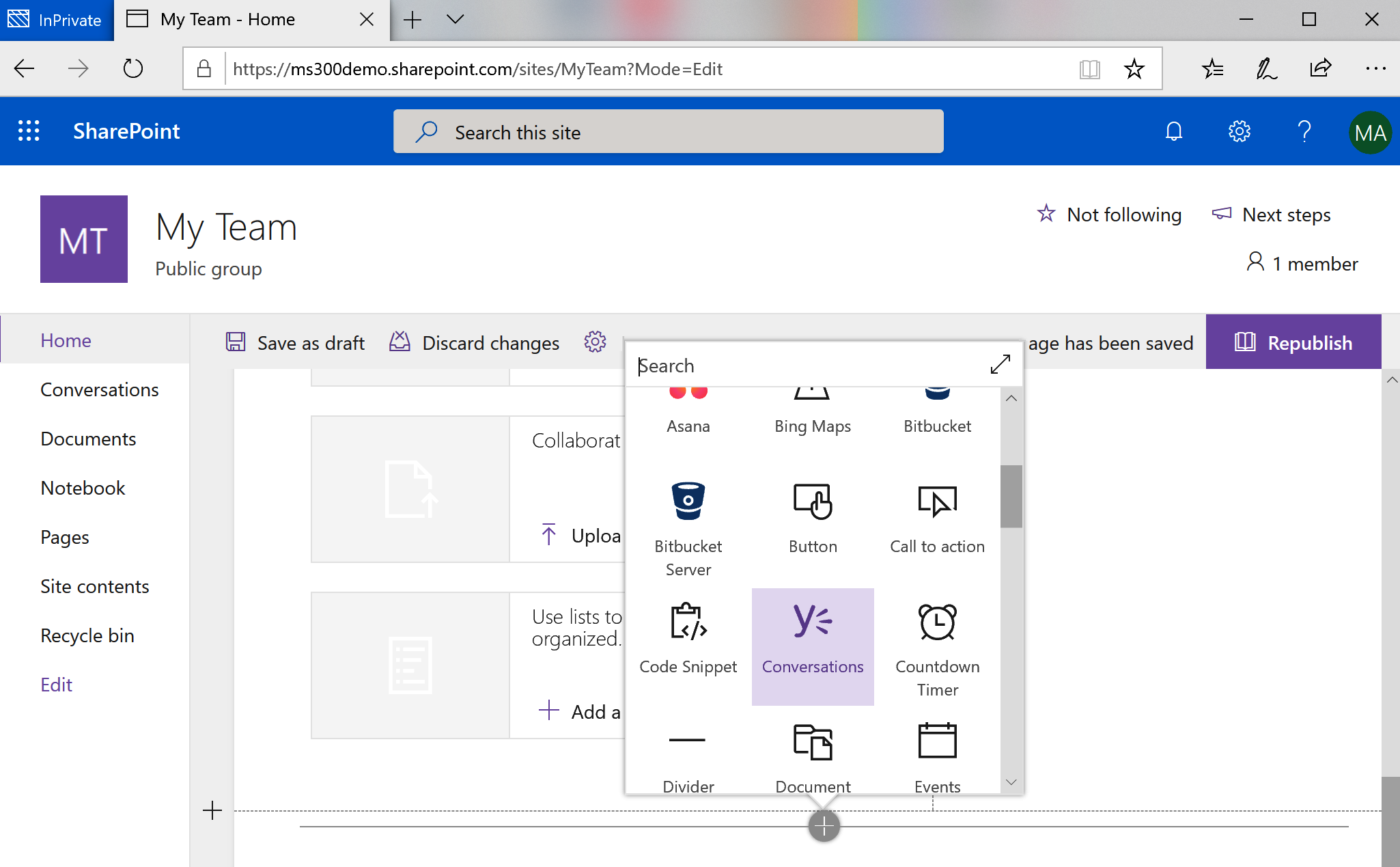Click the MT site logo
The height and width of the screenshot is (867, 1400).
84,239
